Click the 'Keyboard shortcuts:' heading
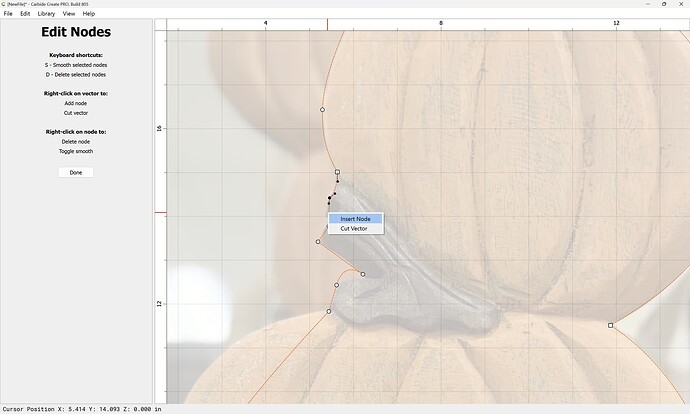The height and width of the screenshot is (414, 690). tap(76, 55)
